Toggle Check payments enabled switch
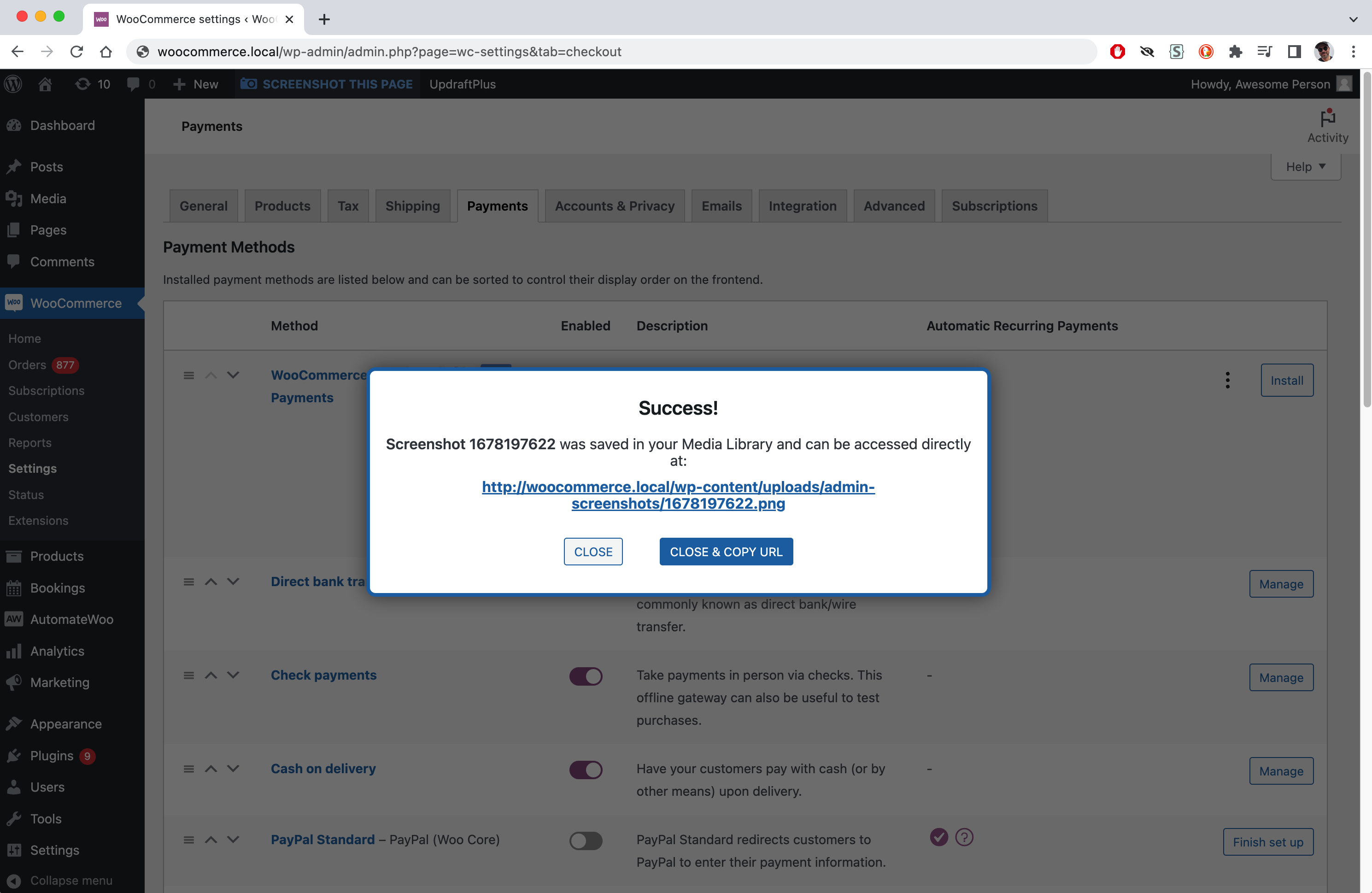 click(x=586, y=676)
